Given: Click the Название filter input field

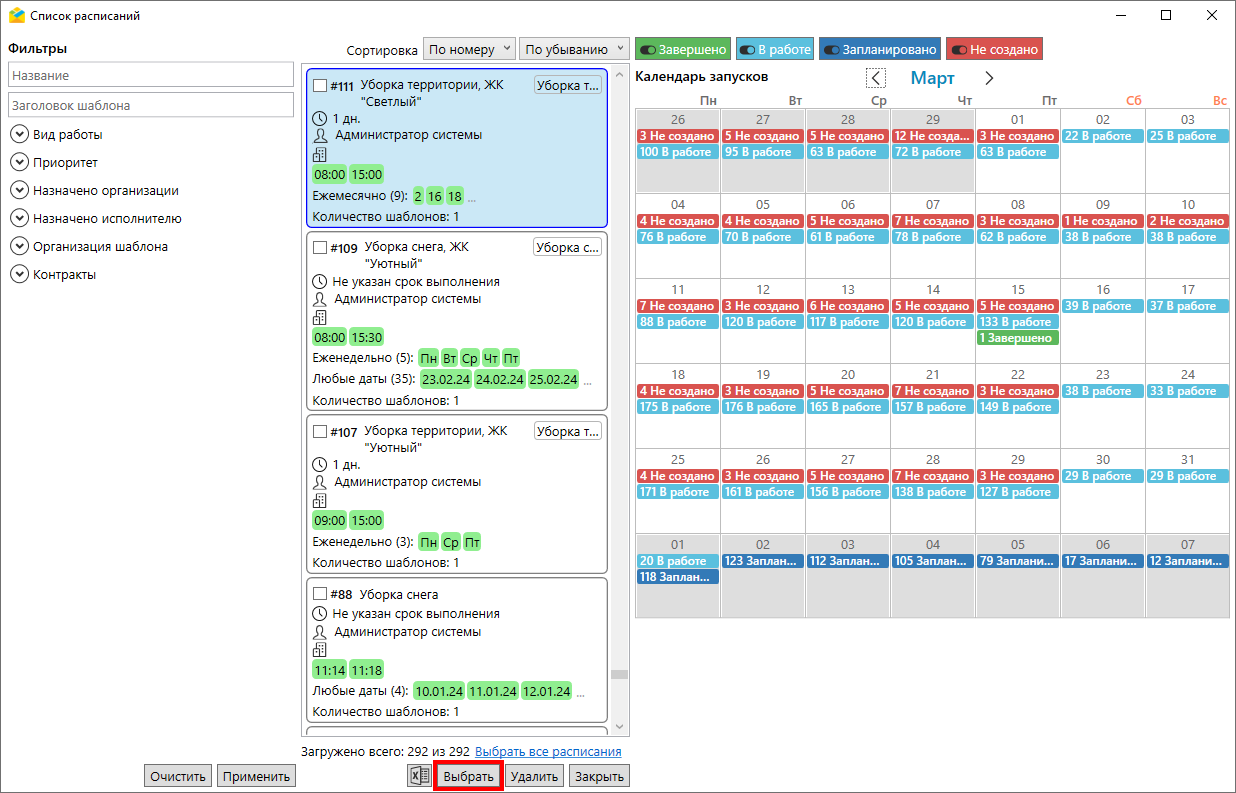Looking at the screenshot, I should pos(151,76).
